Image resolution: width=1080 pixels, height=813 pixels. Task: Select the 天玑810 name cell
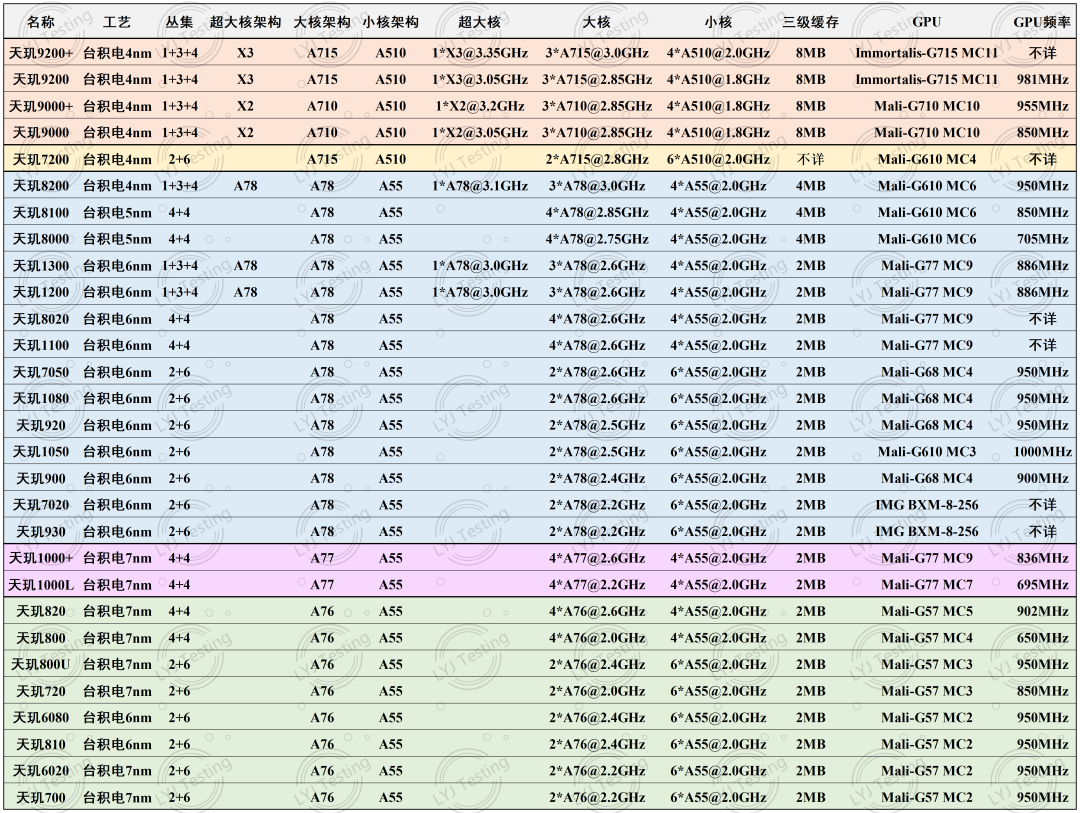coord(41,744)
